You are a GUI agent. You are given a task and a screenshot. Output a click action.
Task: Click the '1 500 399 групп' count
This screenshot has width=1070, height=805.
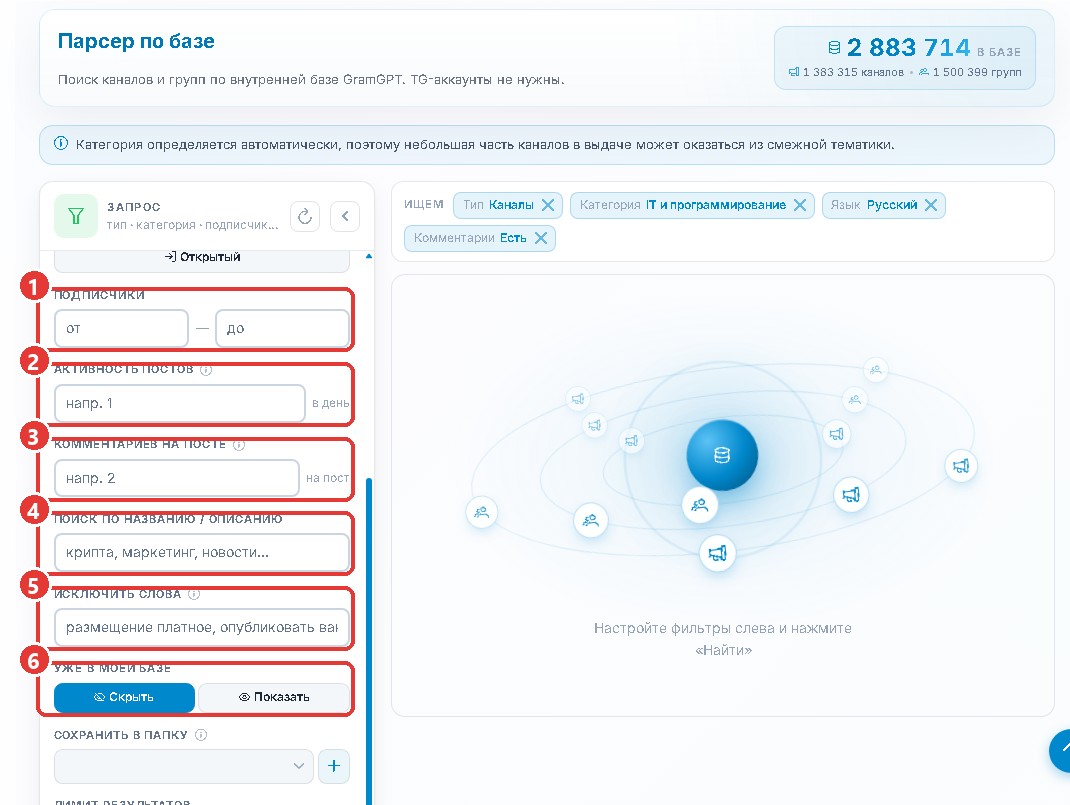coord(977,72)
